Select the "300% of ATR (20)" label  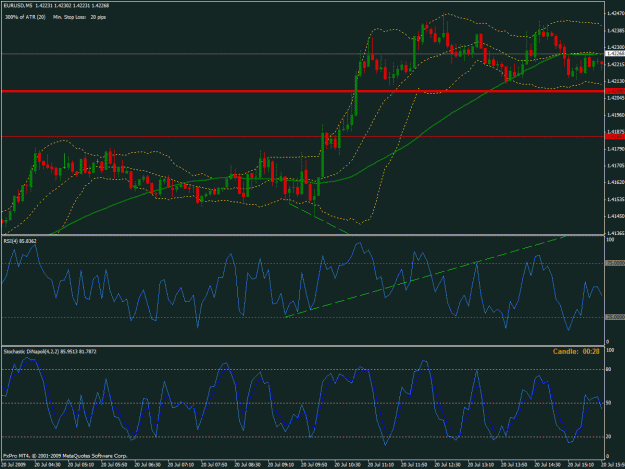click(26, 17)
